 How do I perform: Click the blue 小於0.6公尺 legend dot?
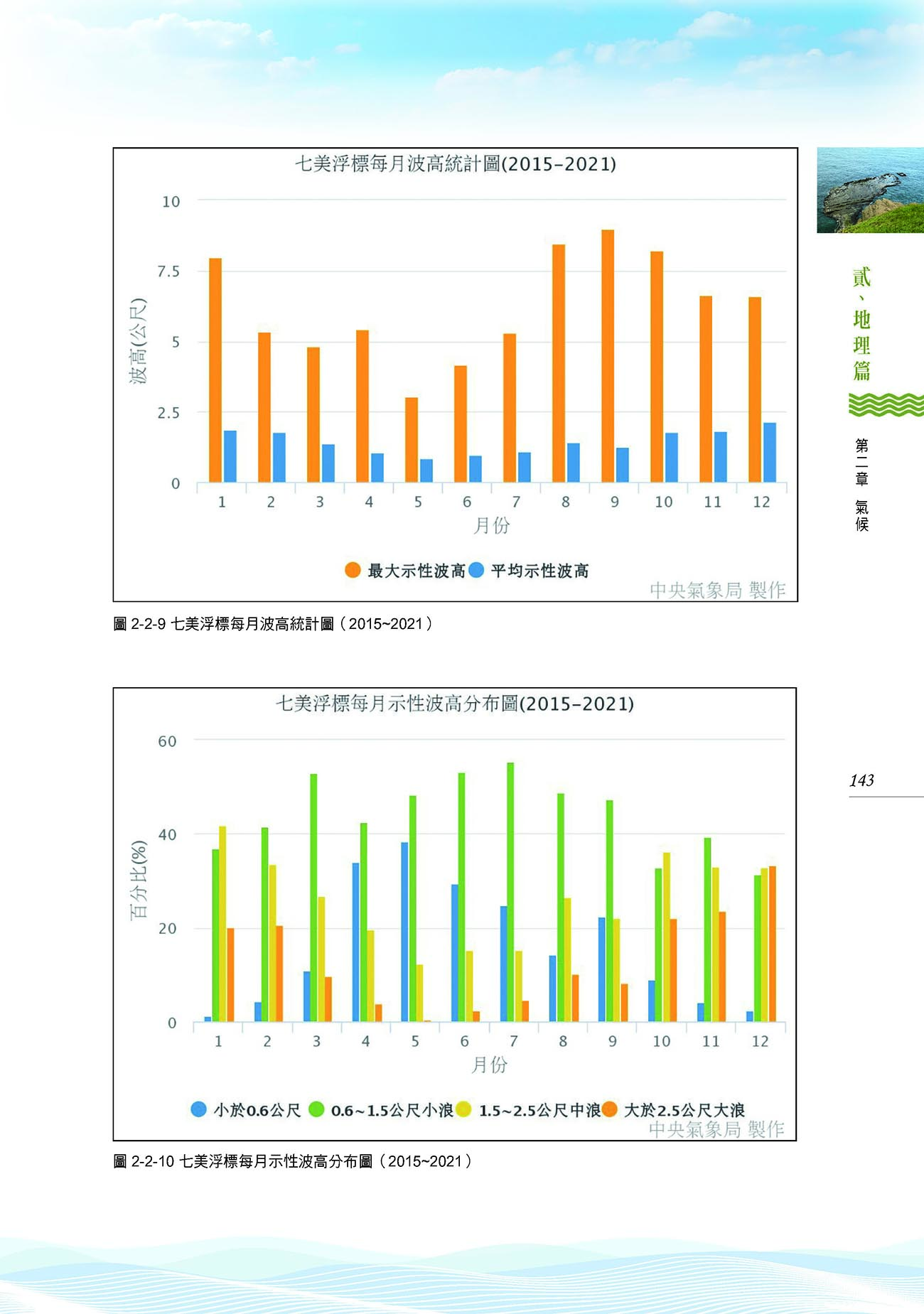pyautogui.click(x=199, y=1109)
